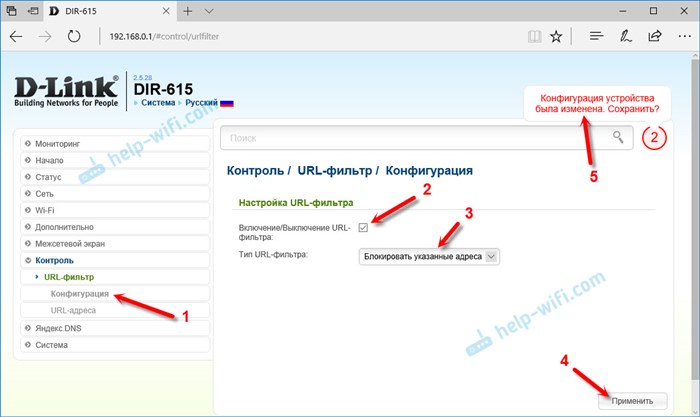Select the DIR-615 browser tab
The image size is (700, 417).
point(110,11)
